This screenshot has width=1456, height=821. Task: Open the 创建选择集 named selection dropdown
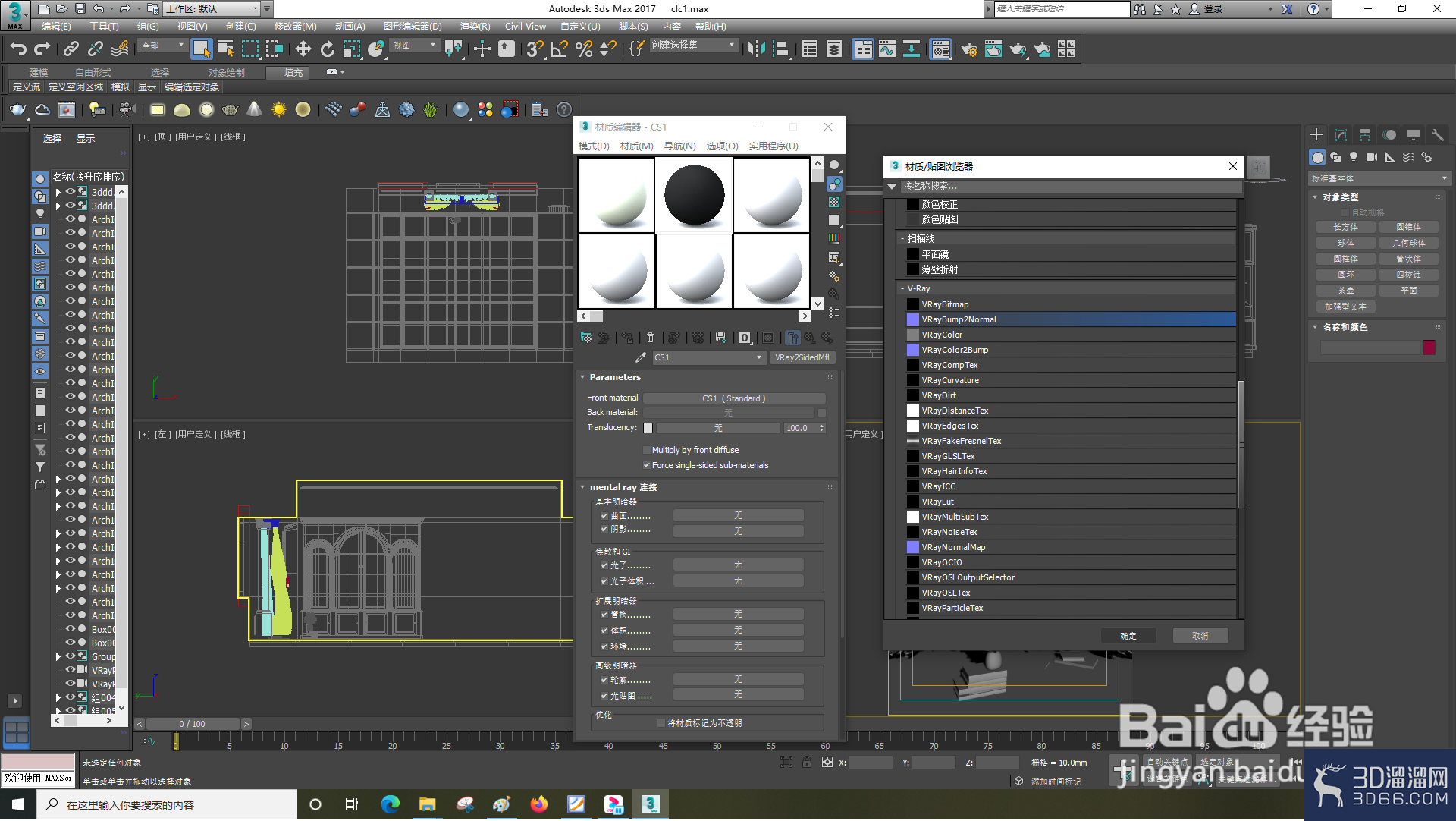tap(693, 46)
